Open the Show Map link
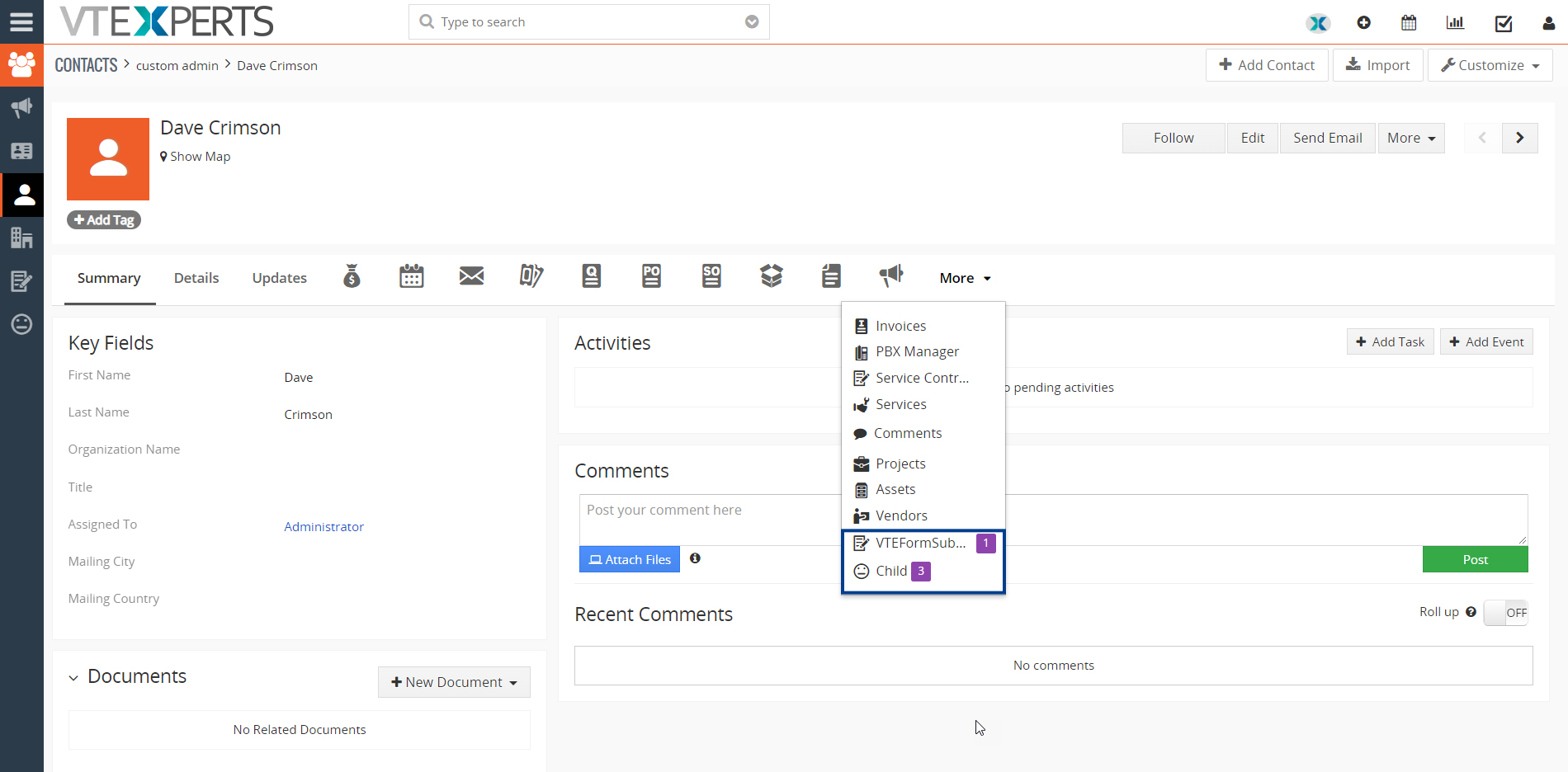Image resolution: width=1568 pixels, height=772 pixels. click(x=196, y=157)
